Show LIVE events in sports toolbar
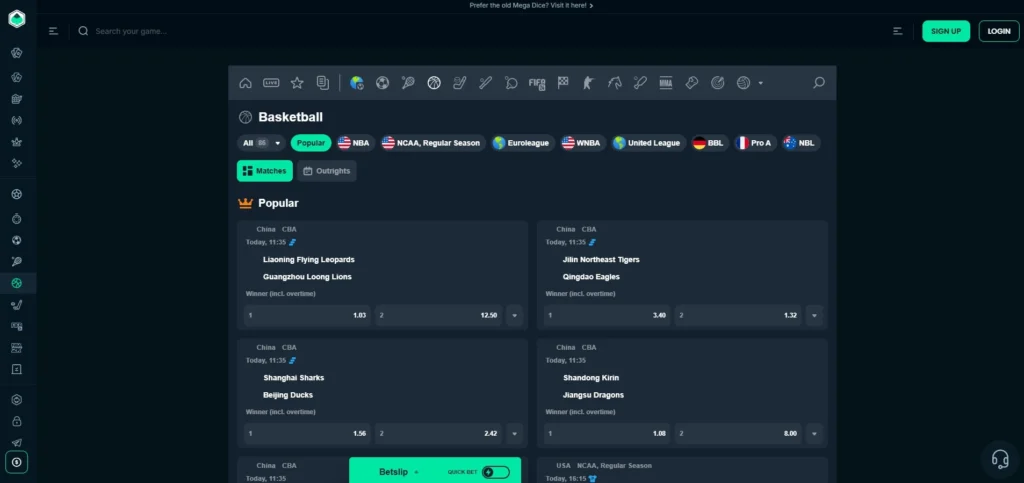The height and width of the screenshot is (483, 1024). tap(271, 83)
